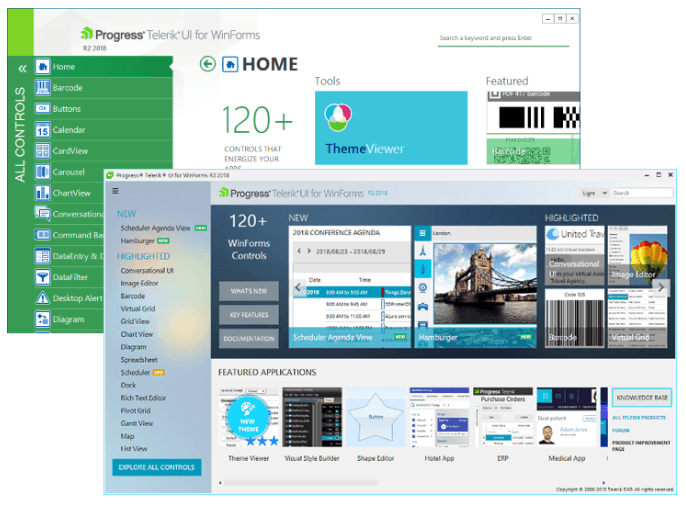Open the FORUM link

click(620, 430)
